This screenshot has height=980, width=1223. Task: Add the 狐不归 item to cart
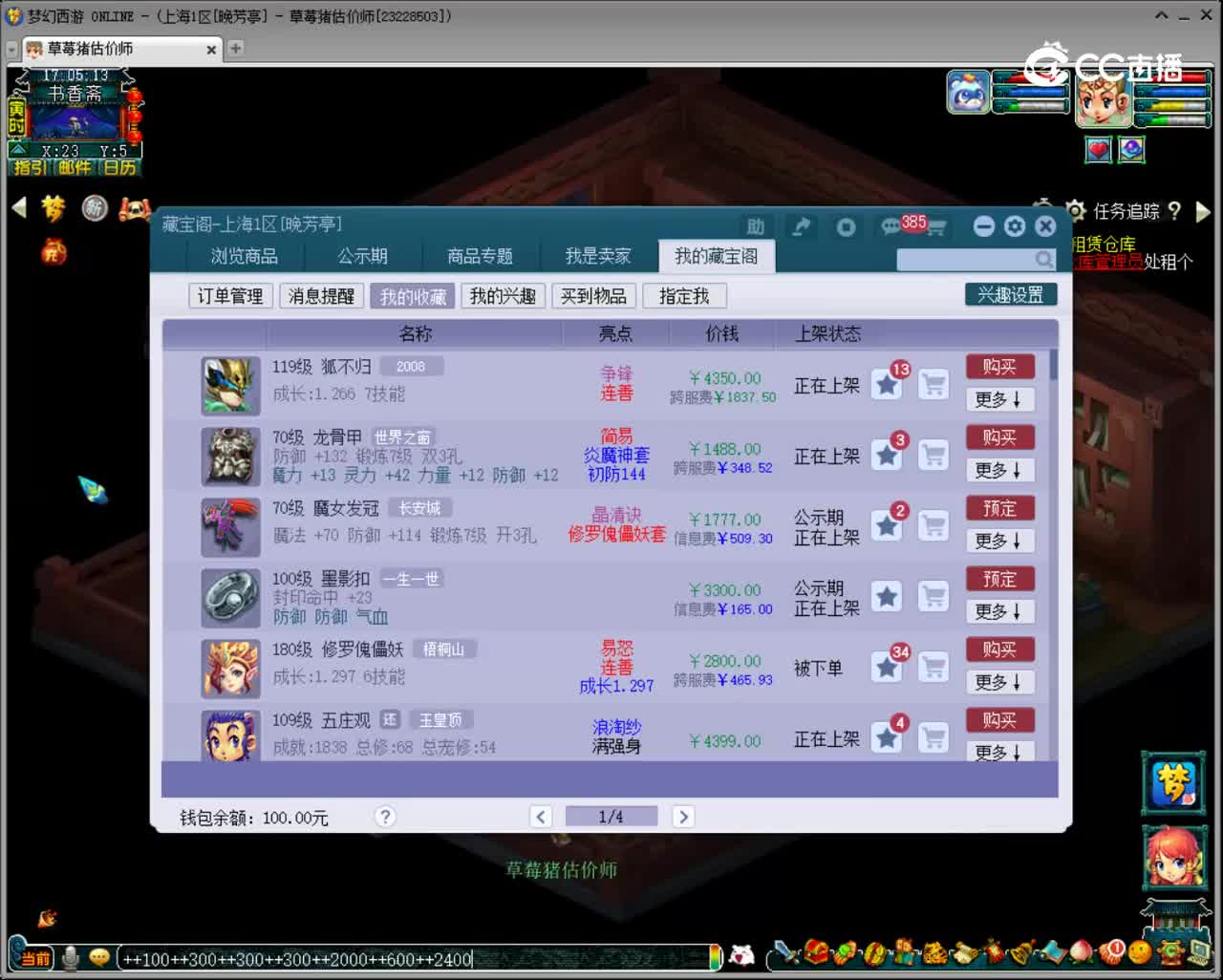933,384
